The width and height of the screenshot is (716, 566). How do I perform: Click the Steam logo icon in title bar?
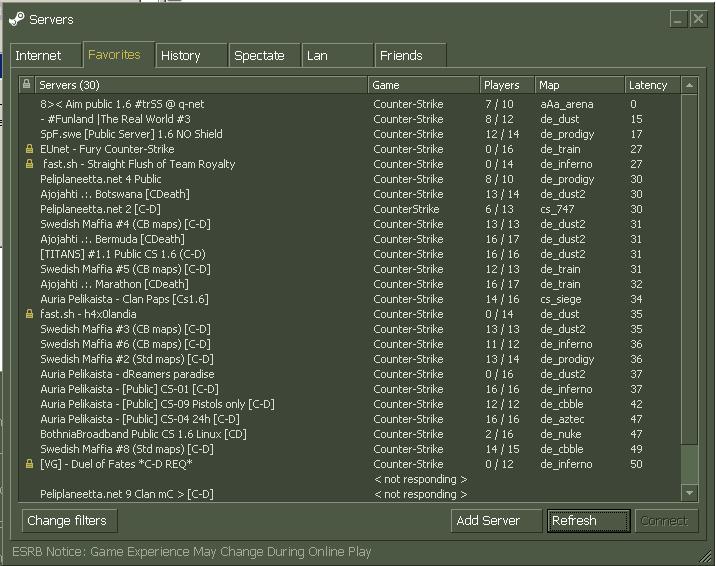(x=16, y=19)
